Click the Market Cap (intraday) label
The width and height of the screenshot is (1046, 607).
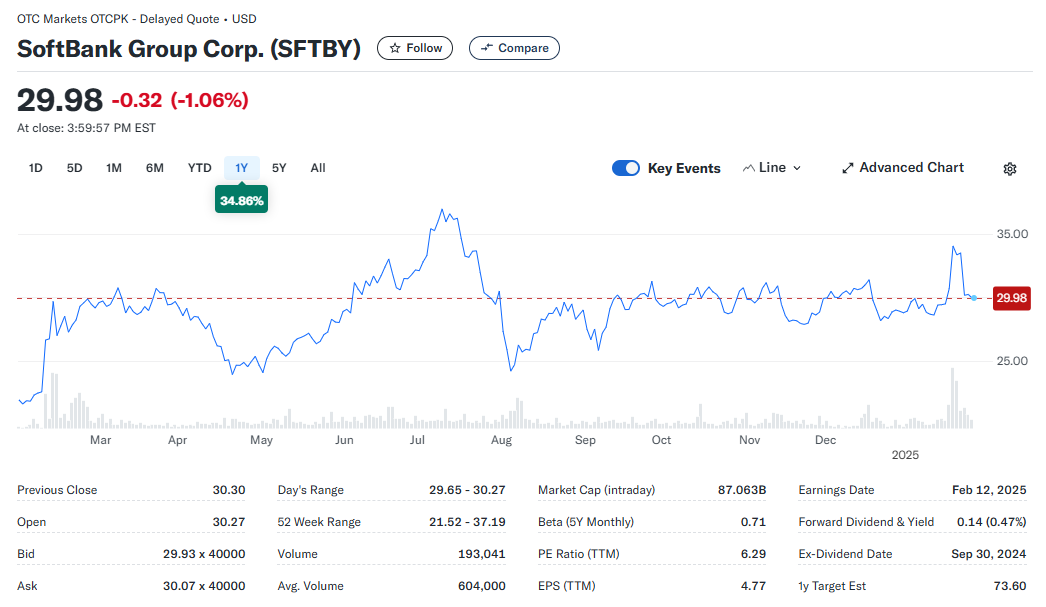point(596,490)
